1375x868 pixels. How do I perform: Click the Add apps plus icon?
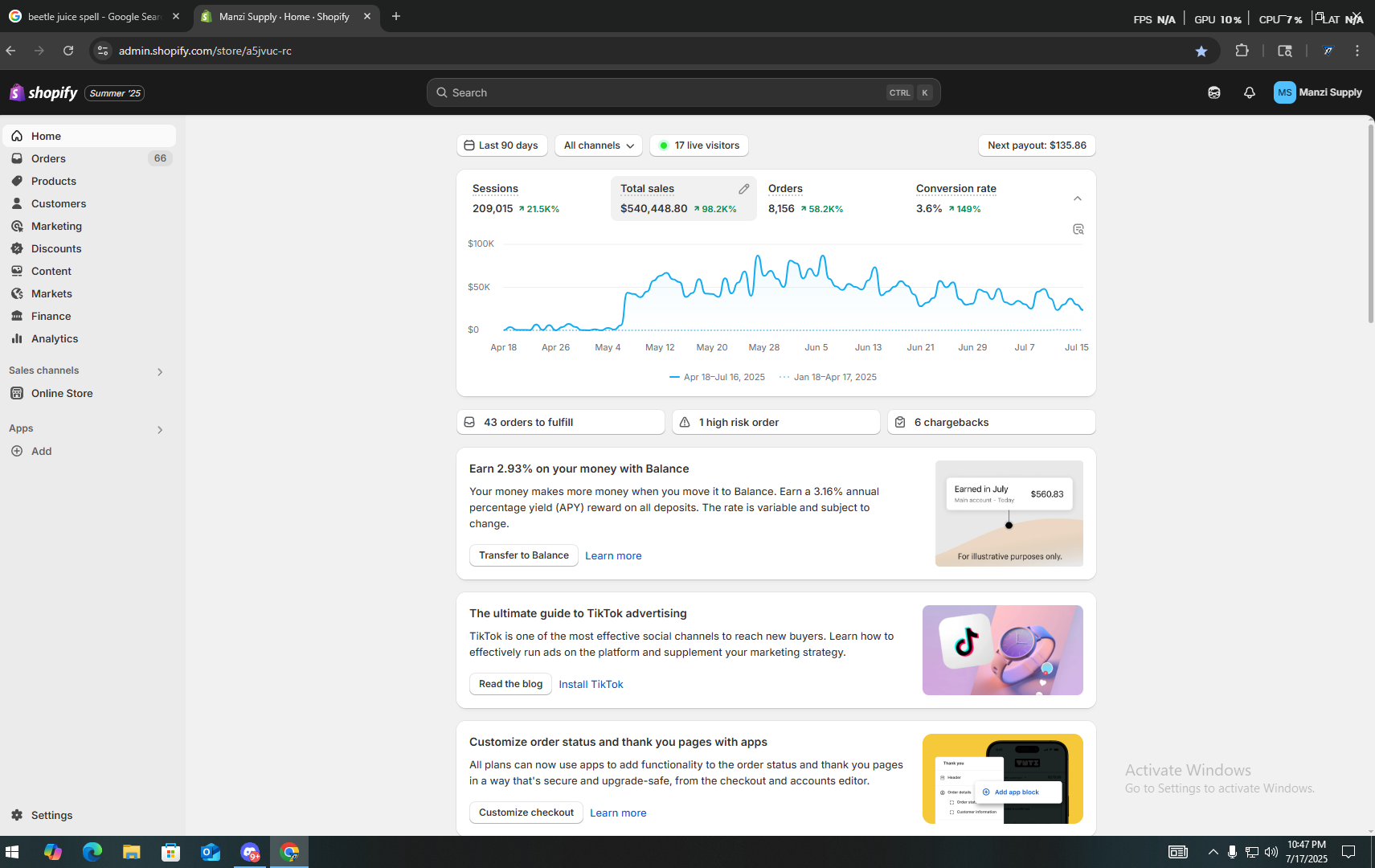tap(17, 452)
